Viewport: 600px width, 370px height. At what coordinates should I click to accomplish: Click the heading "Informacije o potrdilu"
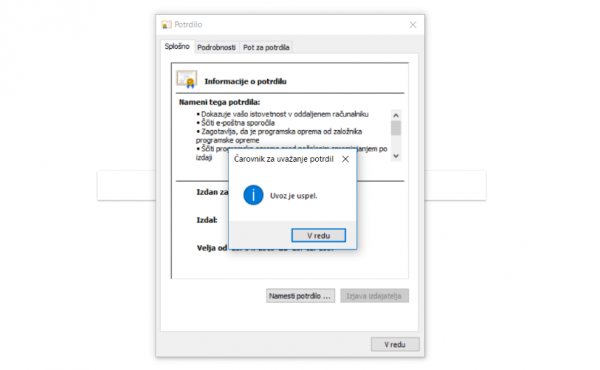click(245, 81)
